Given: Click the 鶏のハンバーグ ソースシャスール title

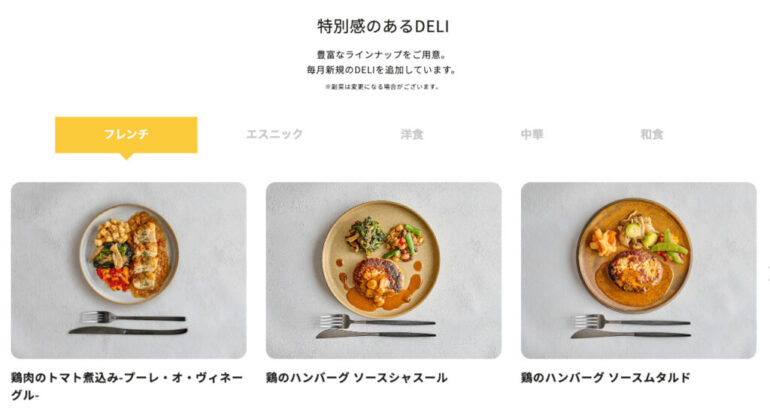Looking at the screenshot, I should (x=357, y=378).
